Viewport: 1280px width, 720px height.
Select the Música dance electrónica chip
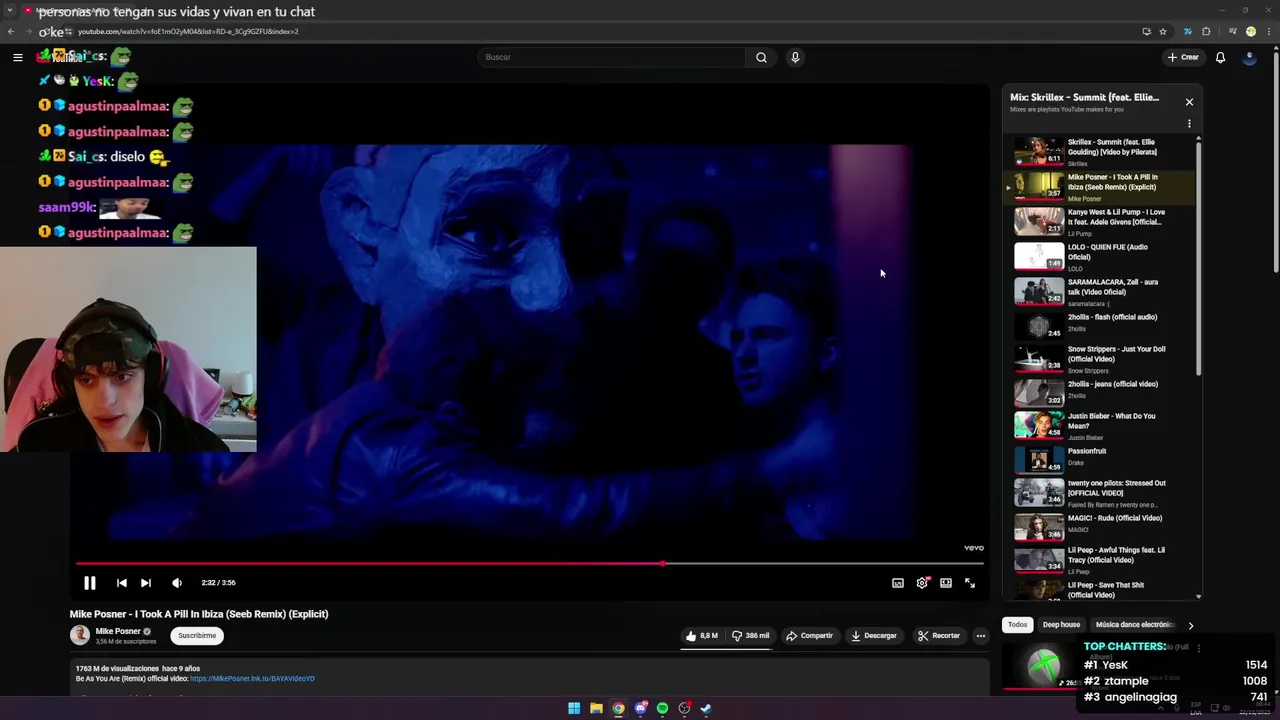click(1135, 625)
